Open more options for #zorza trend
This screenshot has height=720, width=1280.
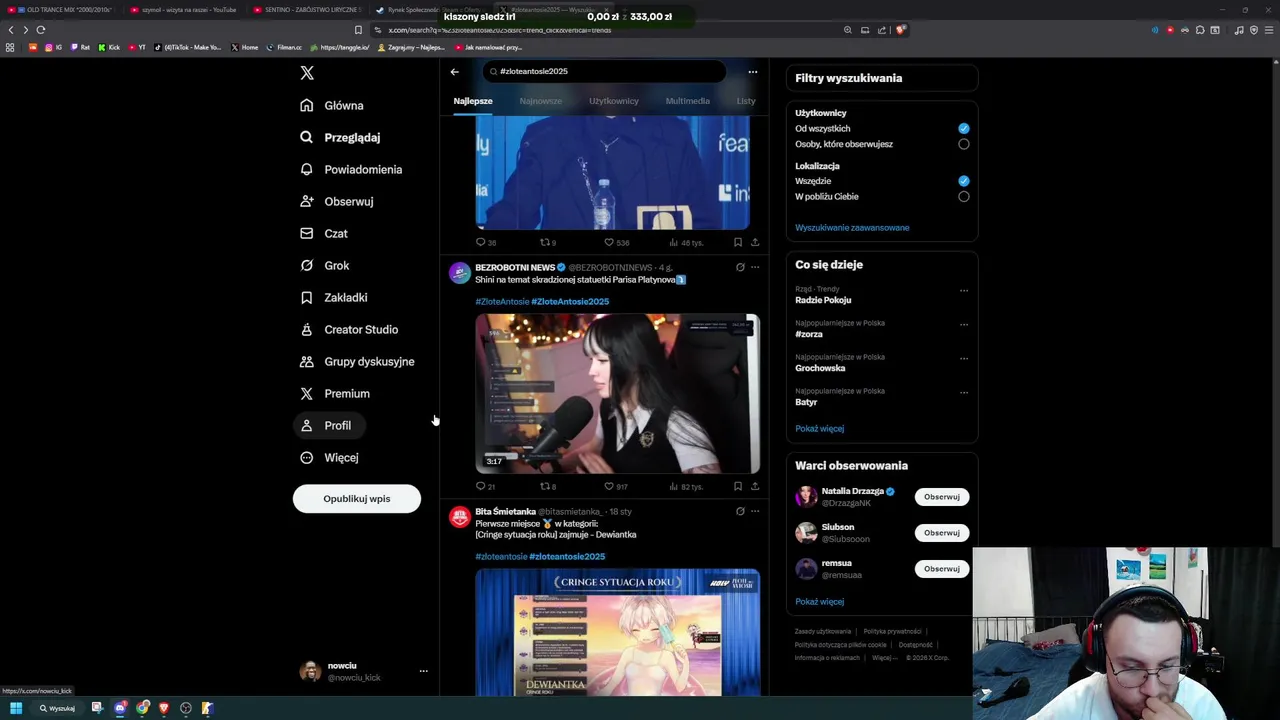(964, 324)
